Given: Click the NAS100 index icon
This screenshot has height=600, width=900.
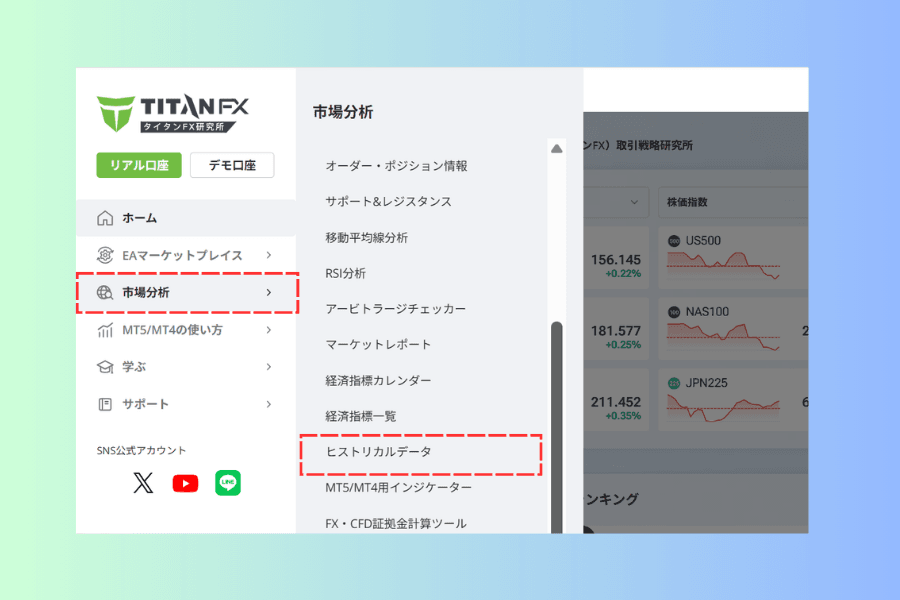Looking at the screenshot, I should (674, 312).
